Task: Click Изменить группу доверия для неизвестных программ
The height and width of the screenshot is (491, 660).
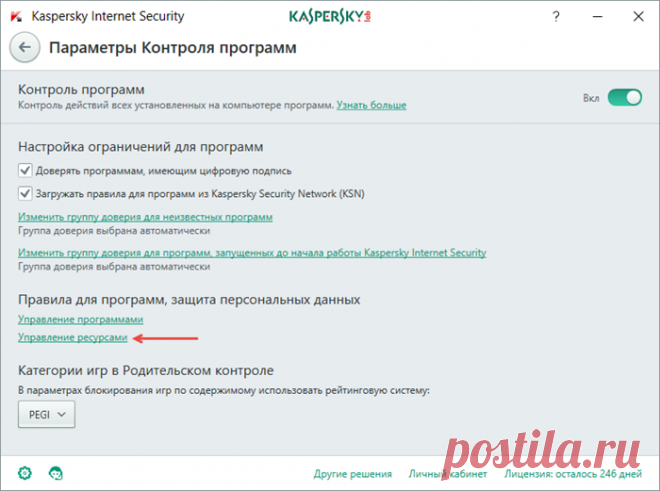Action: (145, 217)
